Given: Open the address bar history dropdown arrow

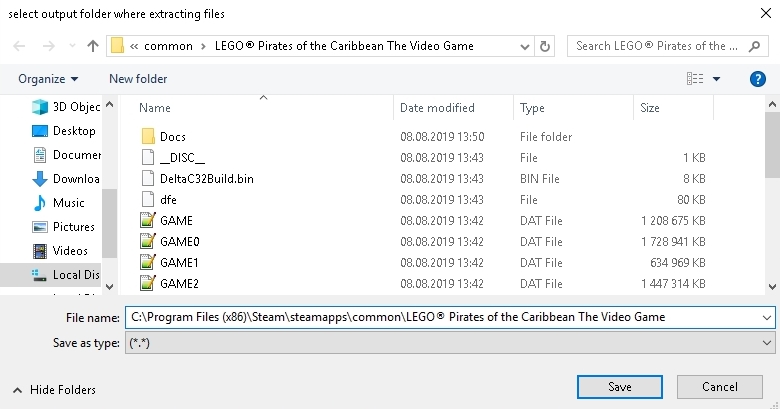Looking at the screenshot, I should click(x=527, y=46).
